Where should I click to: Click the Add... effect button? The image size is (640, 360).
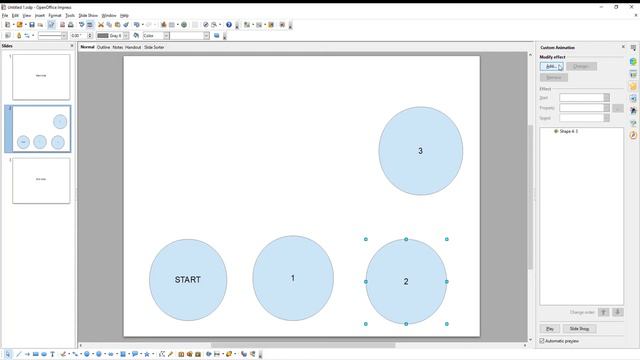pos(552,66)
